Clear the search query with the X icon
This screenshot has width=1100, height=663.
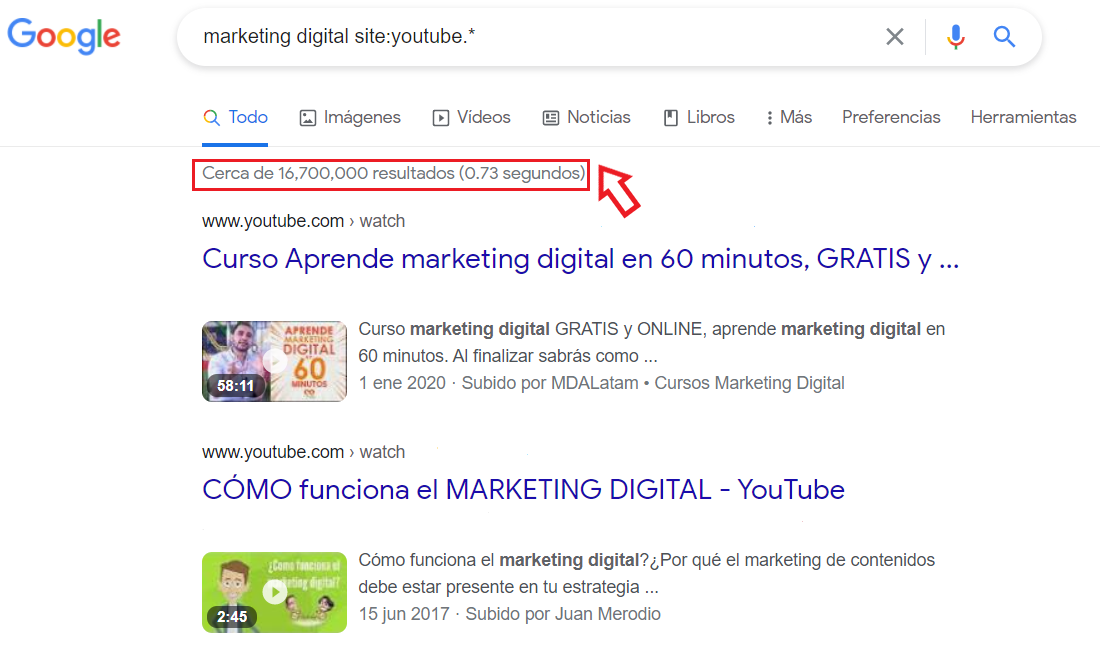895,36
